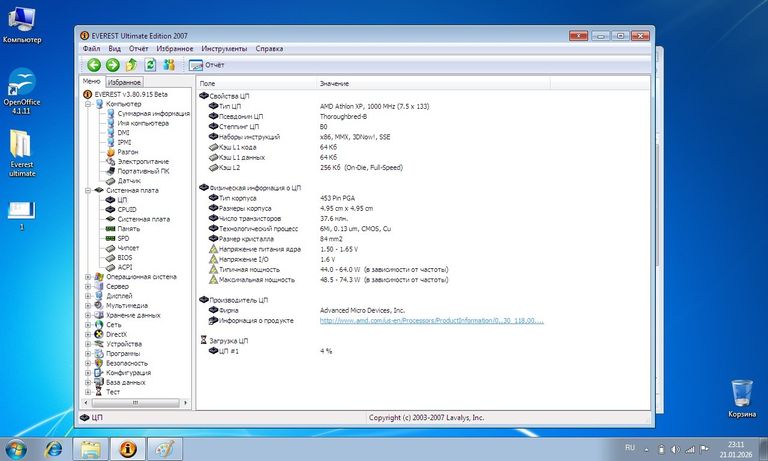The width and height of the screenshot is (768, 461).
Task: Select the DMI tree item
Action: tap(123, 133)
